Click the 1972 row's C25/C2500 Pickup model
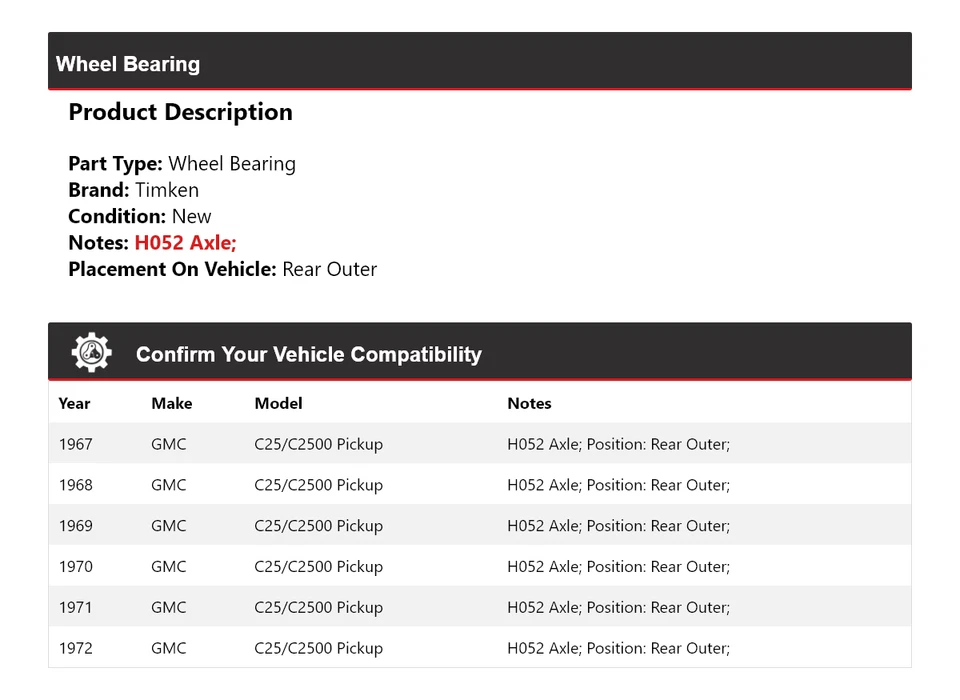Viewport: 960px width, 700px height. coord(318,649)
